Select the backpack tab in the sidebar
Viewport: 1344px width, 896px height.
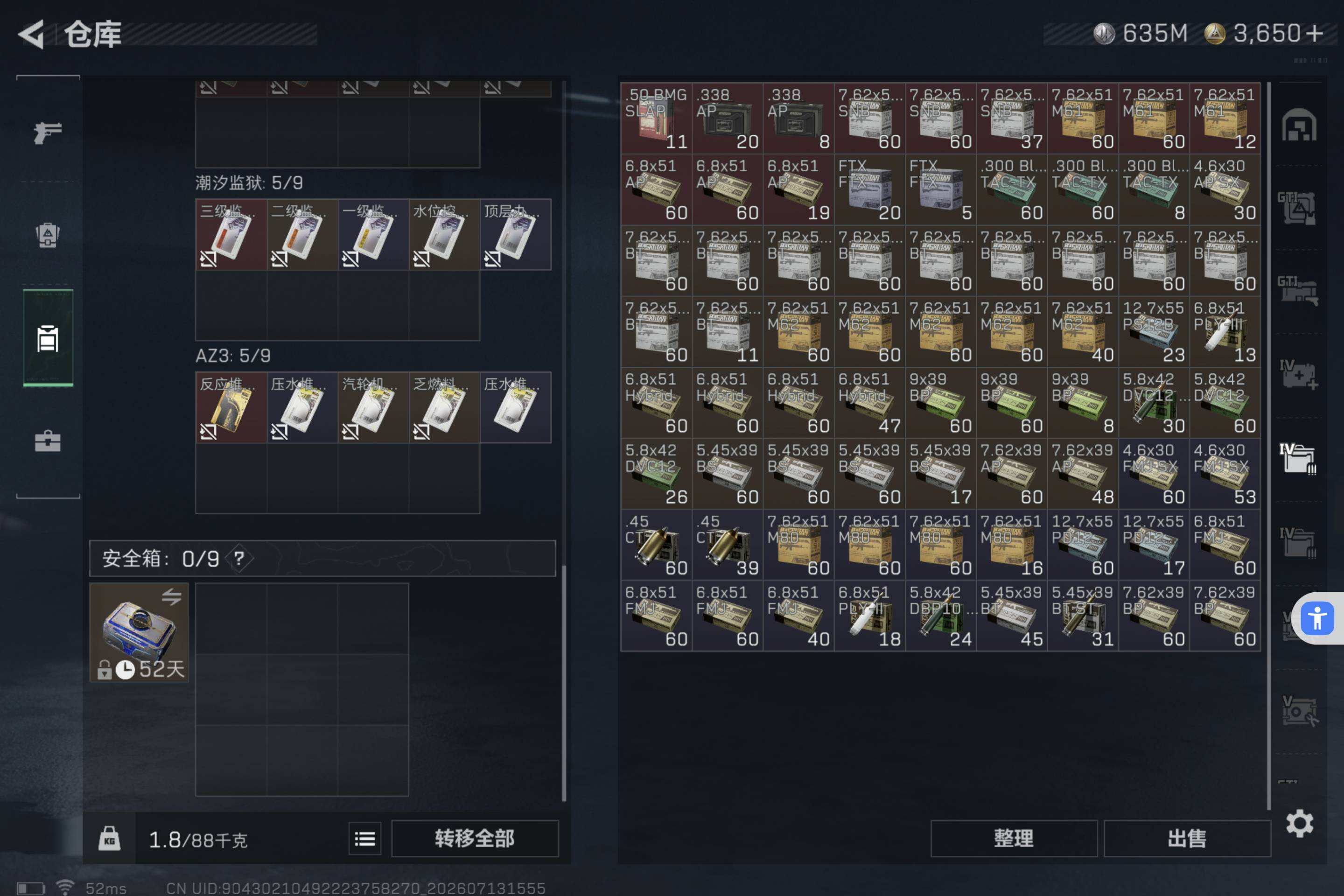(x=48, y=234)
